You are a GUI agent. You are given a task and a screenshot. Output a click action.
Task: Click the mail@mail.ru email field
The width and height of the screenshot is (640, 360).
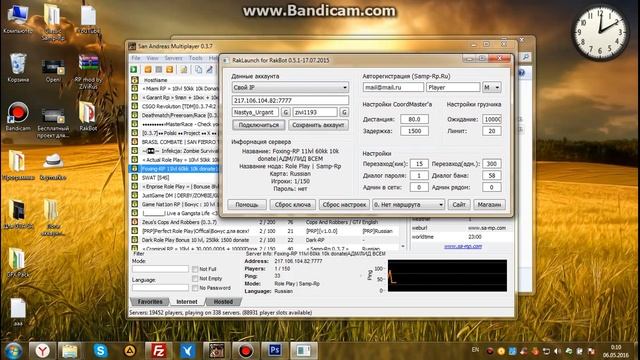pyautogui.click(x=393, y=87)
